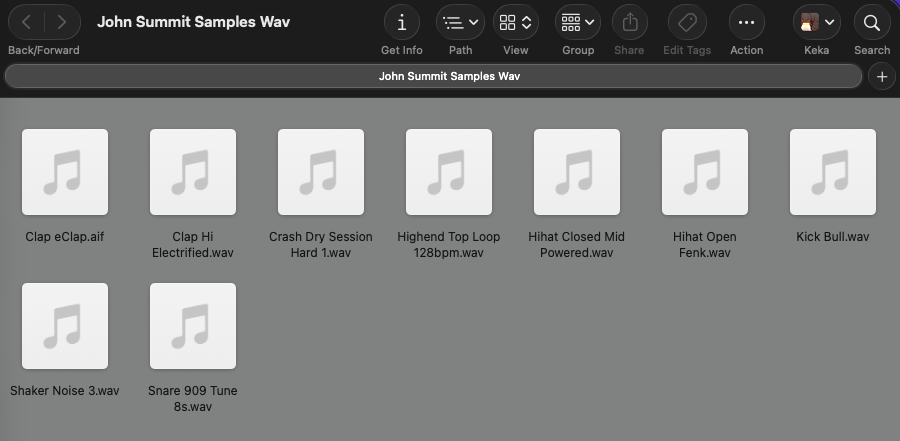Select the John Summit Samples Wav tab
The height and width of the screenshot is (441, 900).
433,76
